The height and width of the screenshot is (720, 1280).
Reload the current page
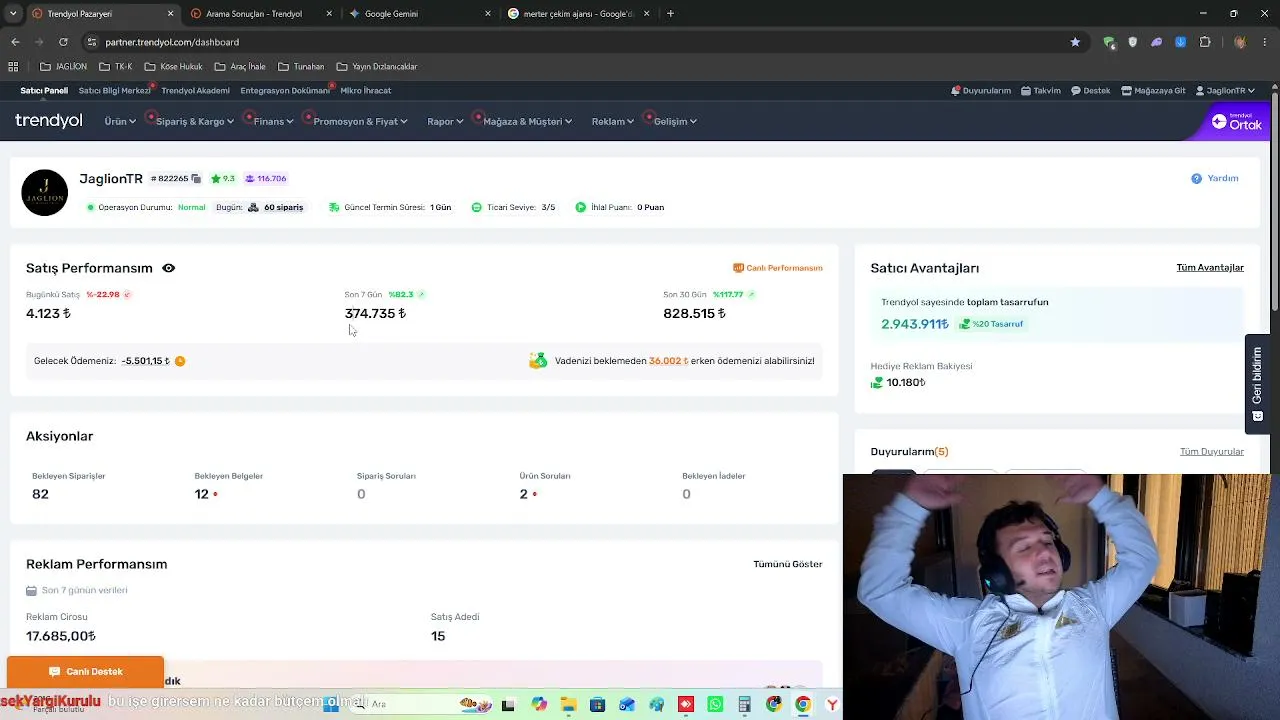[x=63, y=42]
